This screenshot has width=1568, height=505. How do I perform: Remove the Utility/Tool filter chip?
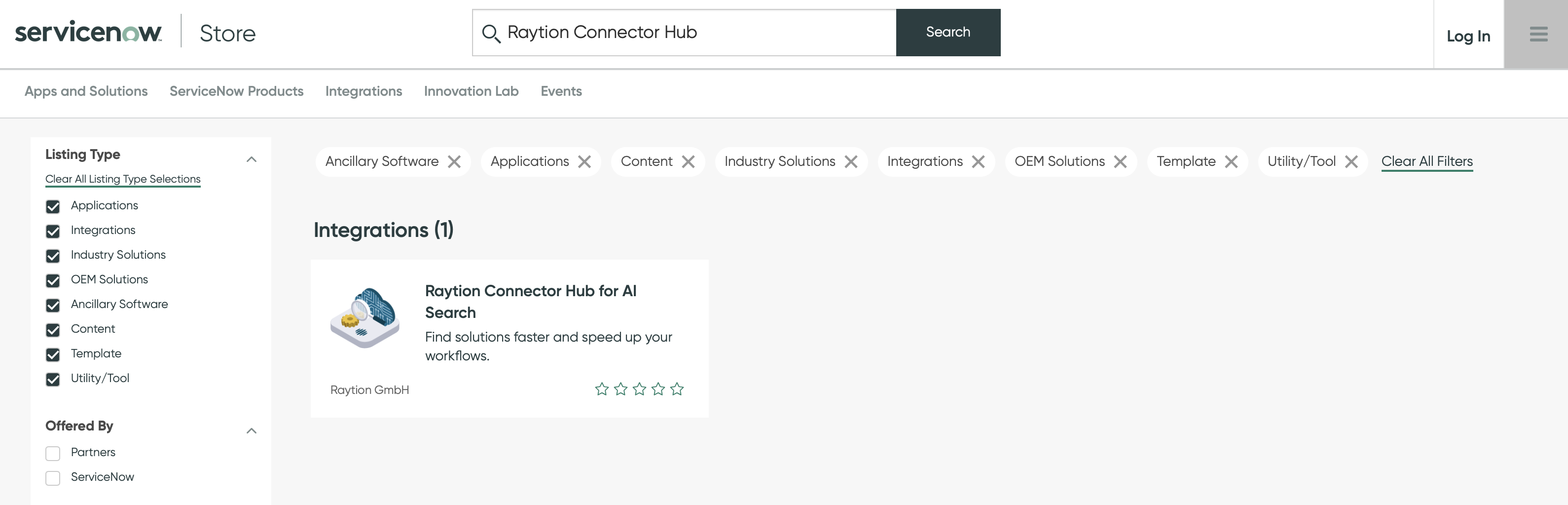pos(1351,161)
